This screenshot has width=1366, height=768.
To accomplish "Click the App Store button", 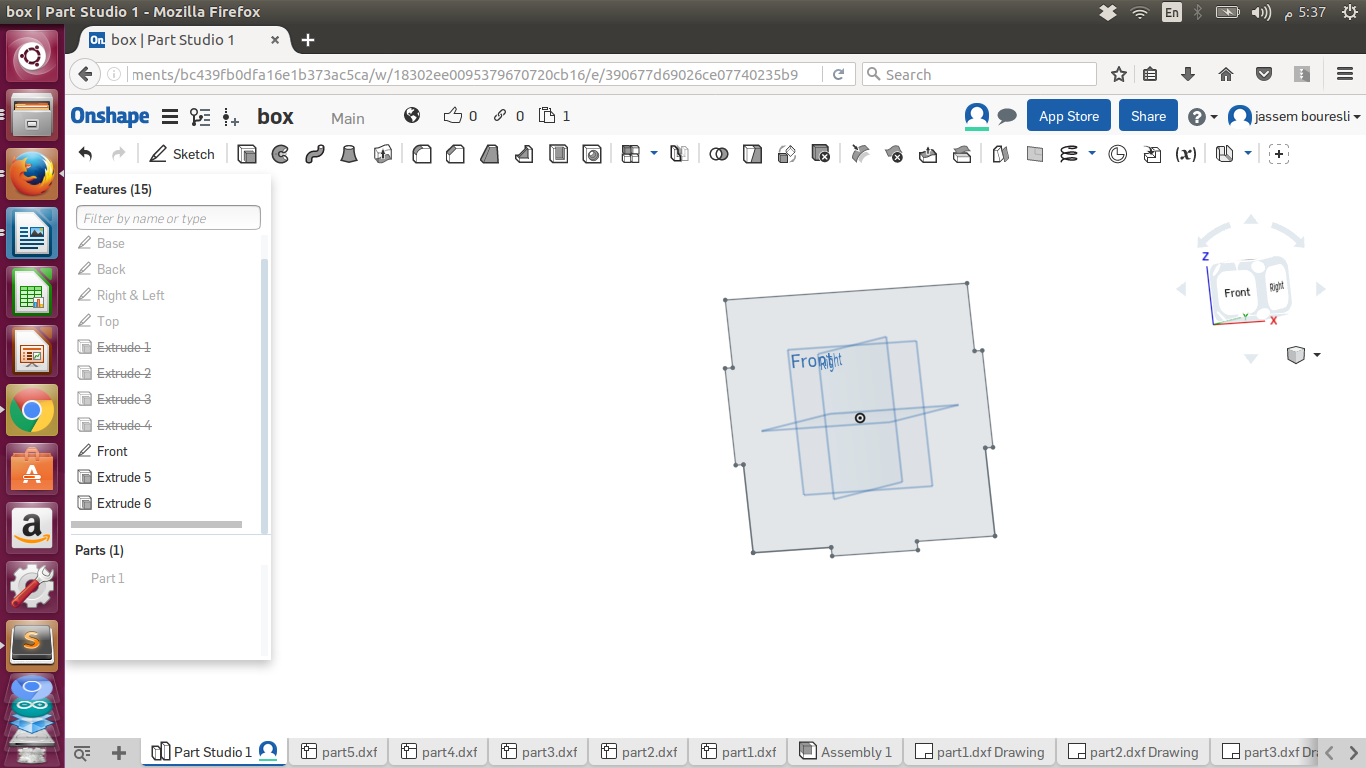I will 1069,116.
